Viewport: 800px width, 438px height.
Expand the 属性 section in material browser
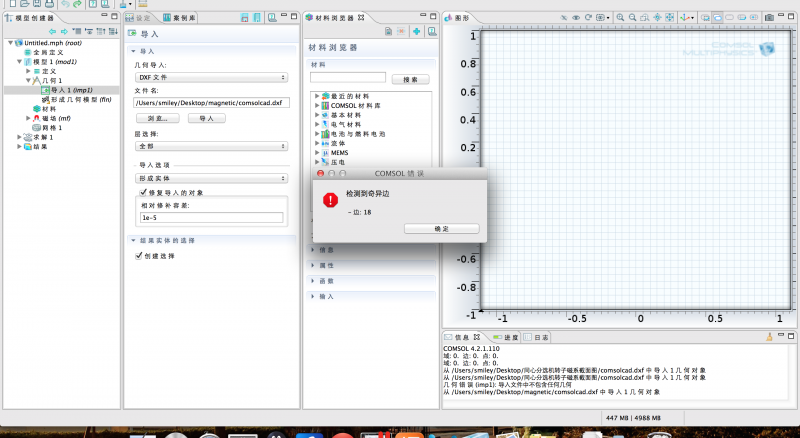(x=313, y=265)
